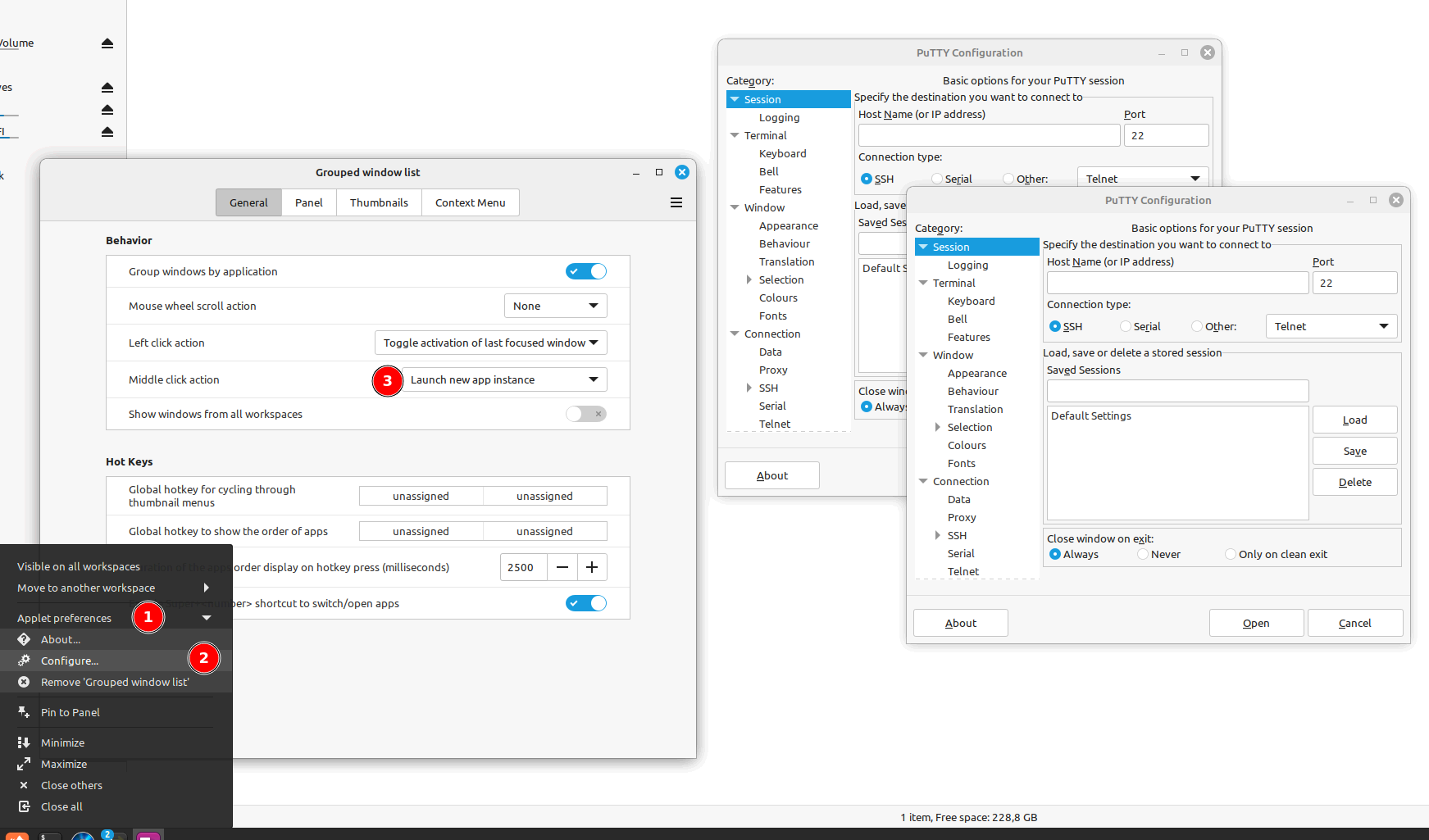
Task: Click the Delete session button in PuTTY
Action: point(1355,482)
